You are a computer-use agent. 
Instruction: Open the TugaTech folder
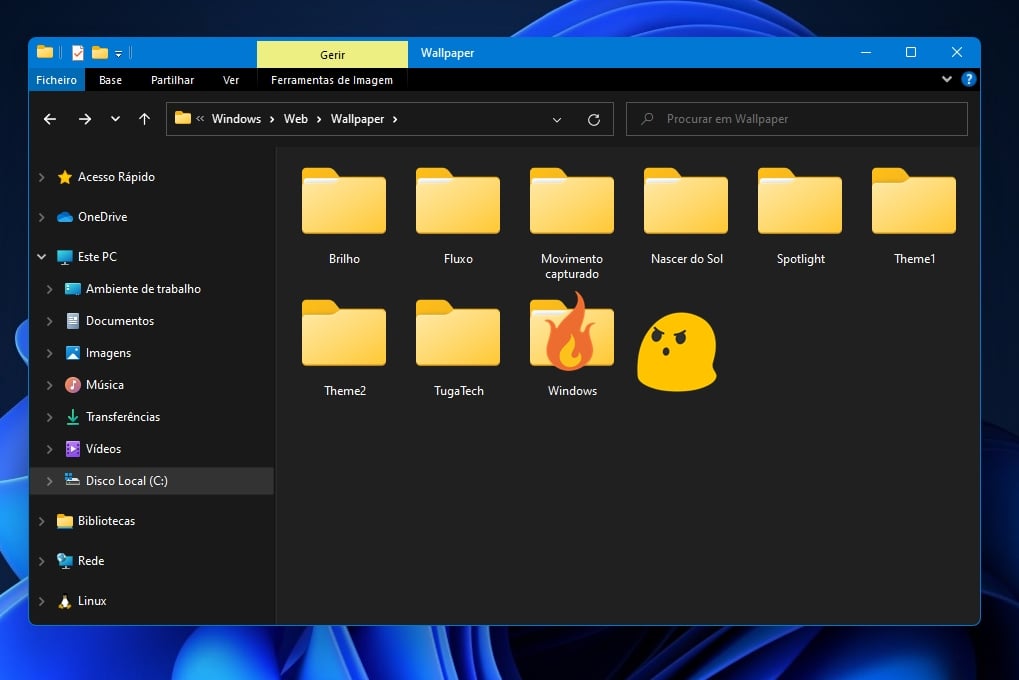pos(458,348)
